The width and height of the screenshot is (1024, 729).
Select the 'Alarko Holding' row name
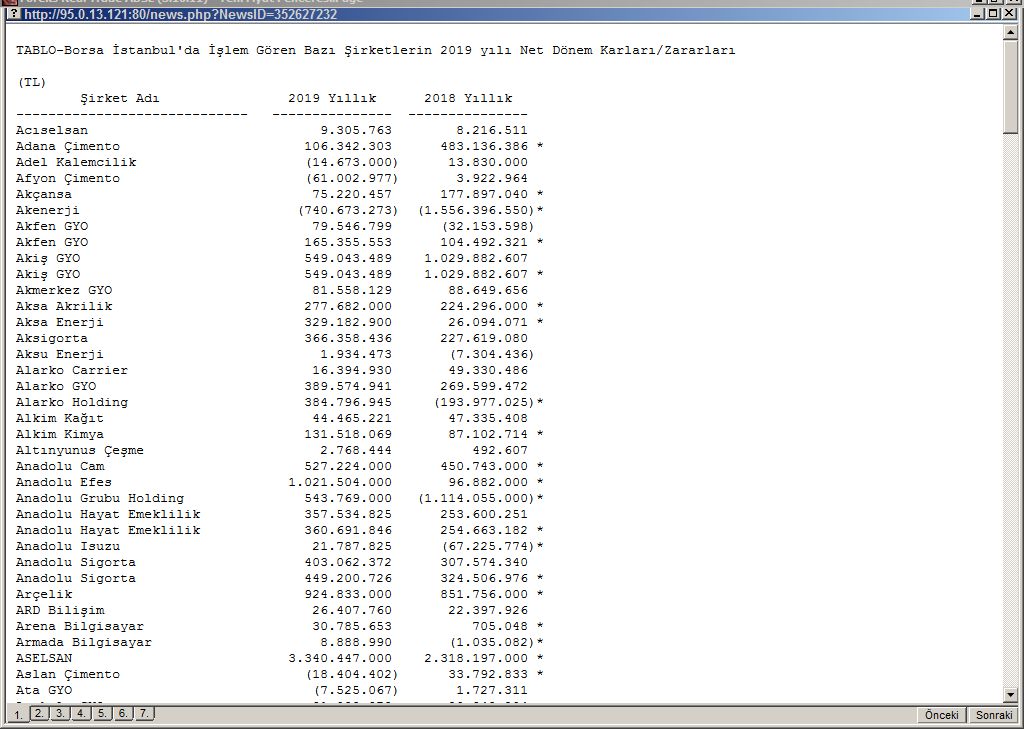point(72,402)
